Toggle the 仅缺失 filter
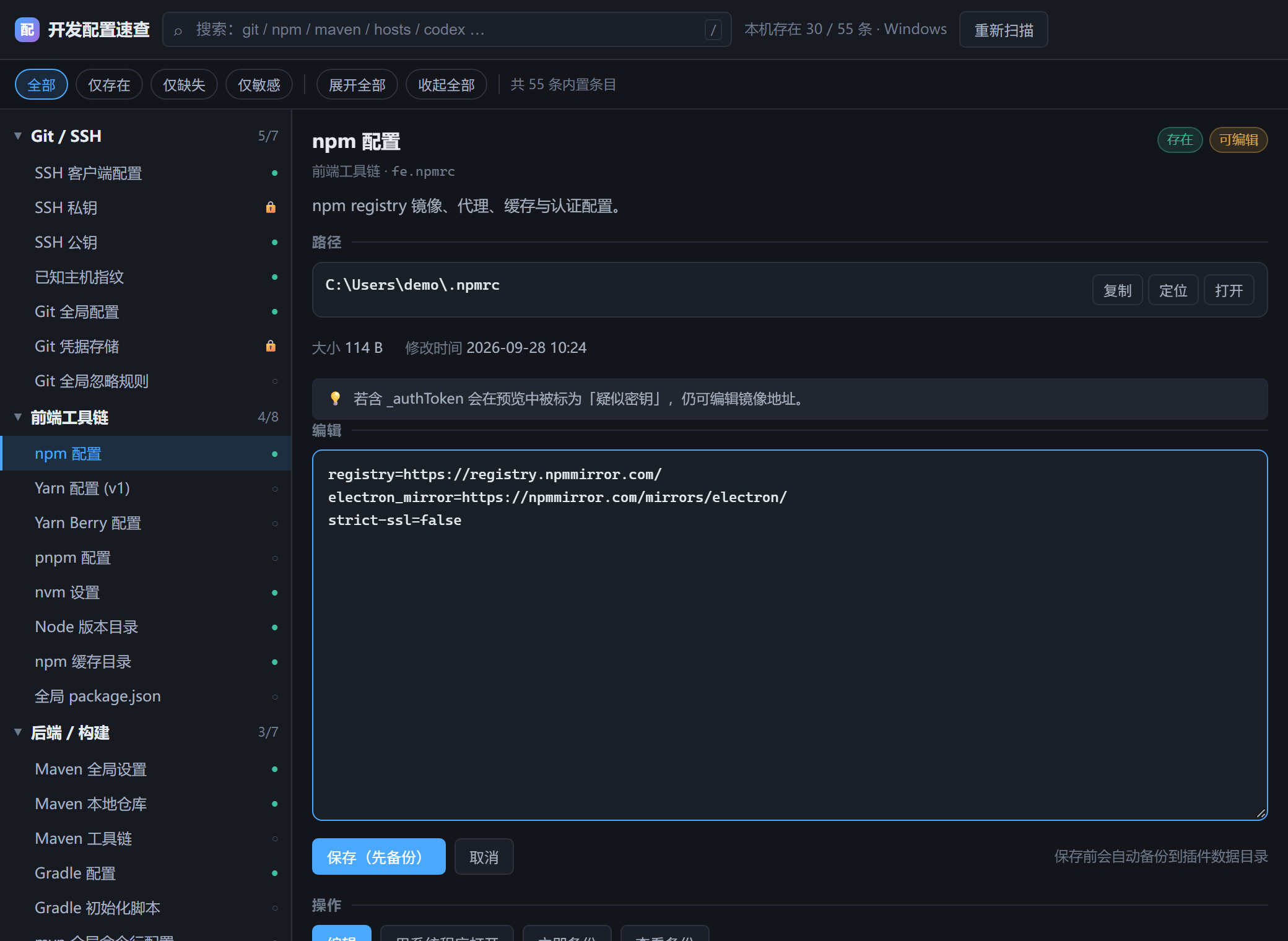Screen dimensions: 1288x941 184,85
